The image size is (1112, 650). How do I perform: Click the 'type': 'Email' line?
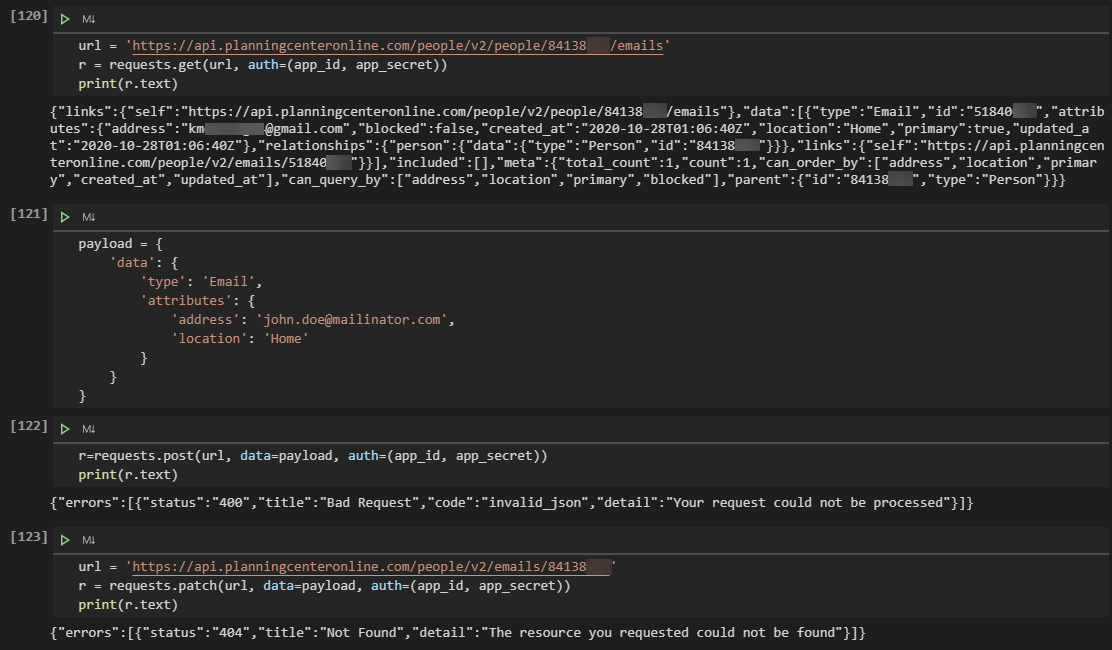tap(201, 282)
